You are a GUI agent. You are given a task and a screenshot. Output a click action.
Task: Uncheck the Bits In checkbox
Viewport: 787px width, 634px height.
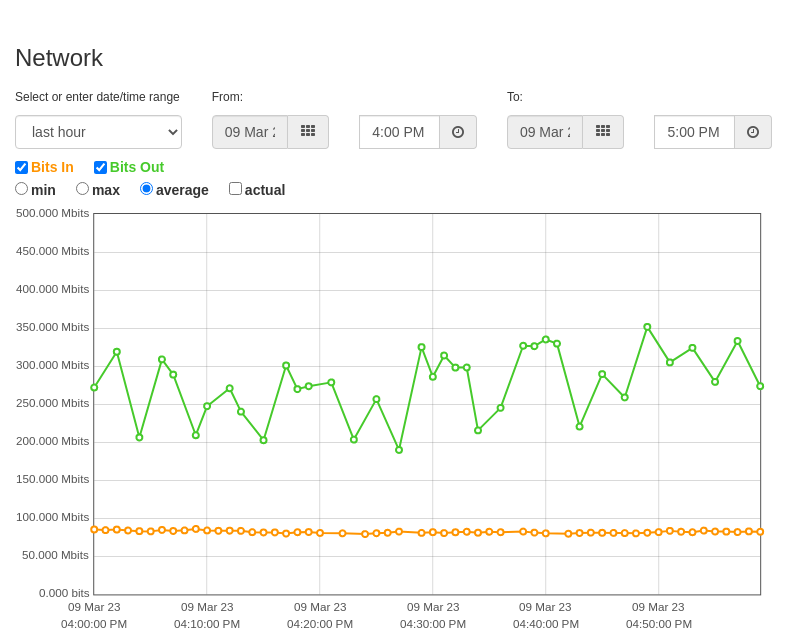pyautogui.click(x=21, y=167)
